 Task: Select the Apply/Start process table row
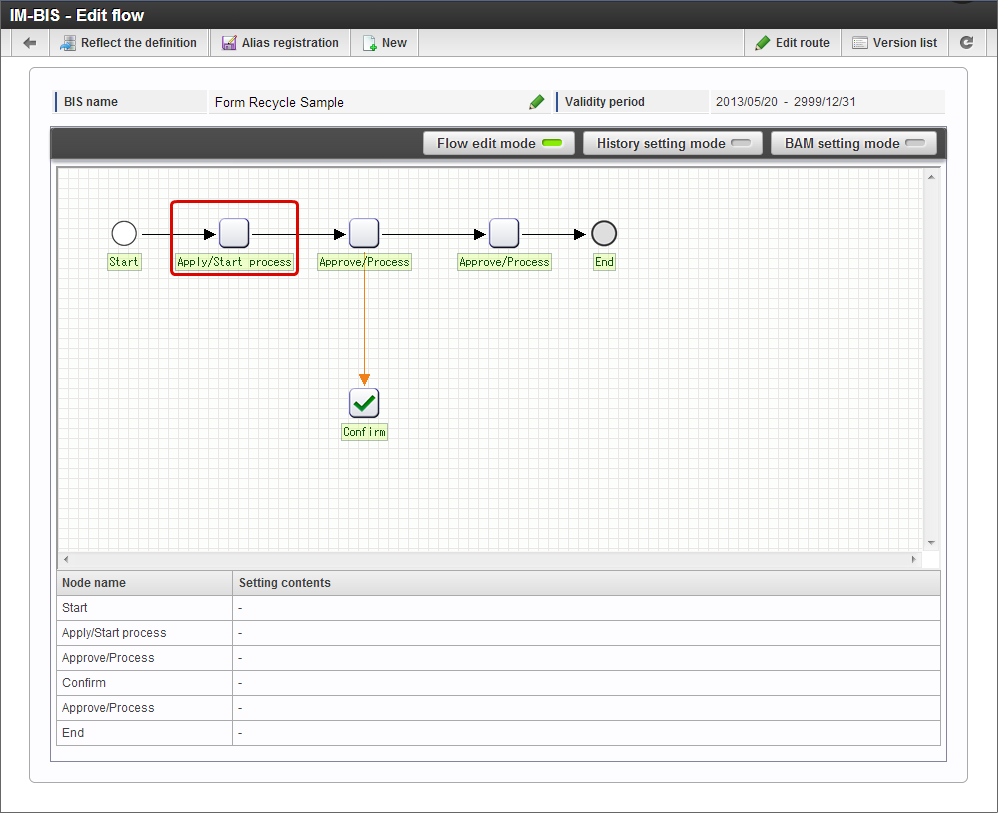[498, 633]
